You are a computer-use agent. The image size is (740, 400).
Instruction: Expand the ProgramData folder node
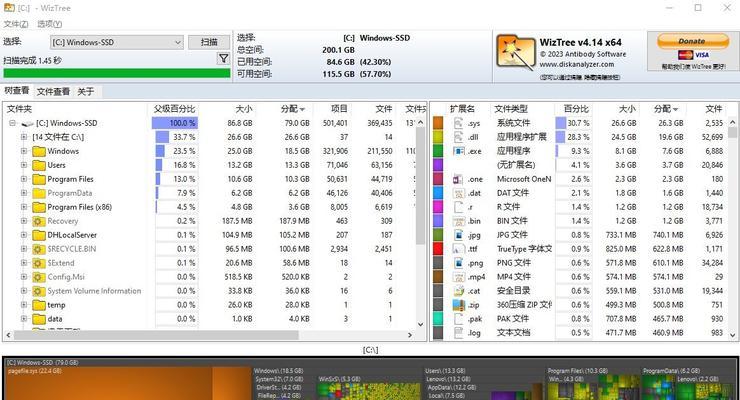[24, 193]
